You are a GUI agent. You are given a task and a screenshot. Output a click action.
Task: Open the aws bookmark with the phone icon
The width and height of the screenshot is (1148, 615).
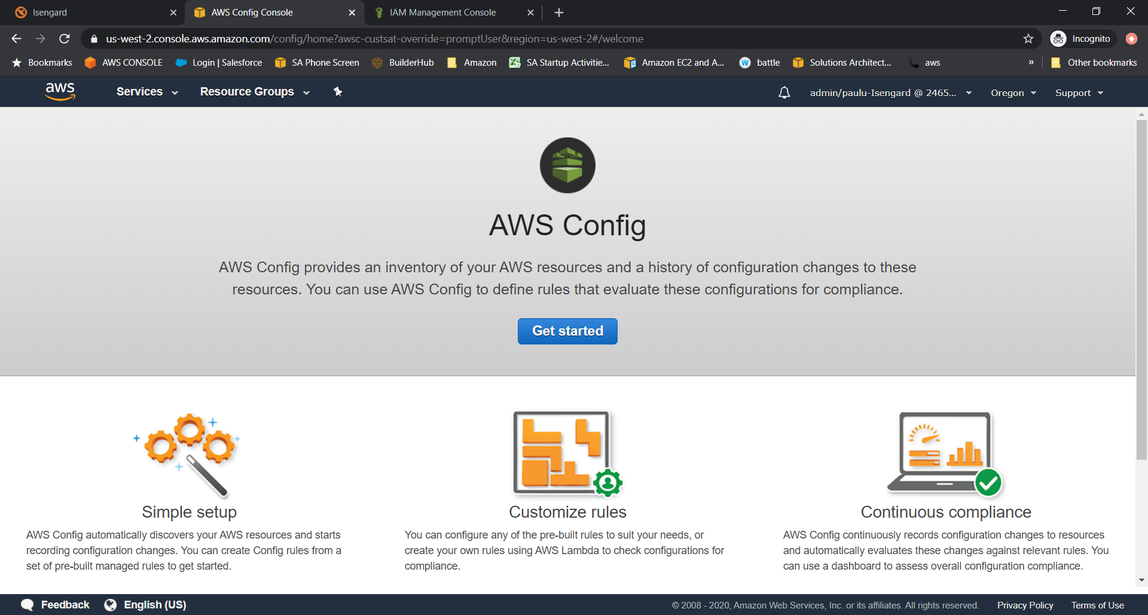(x=924, y=62)
